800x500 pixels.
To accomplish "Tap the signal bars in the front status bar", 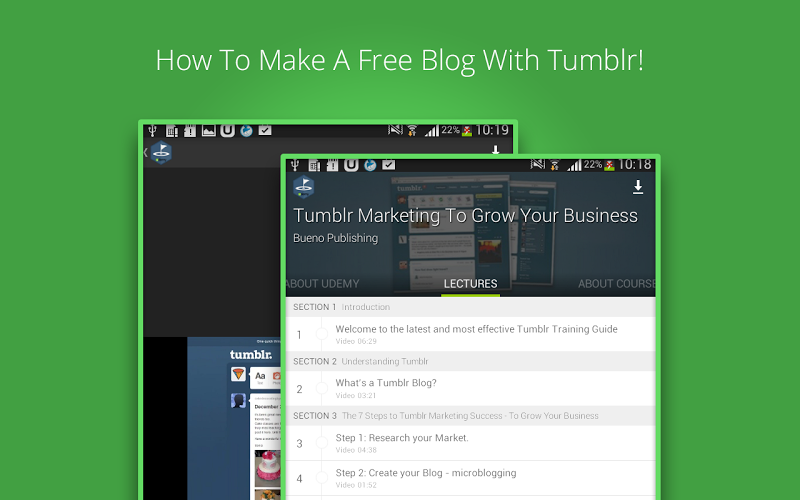I will coord(574,165).
